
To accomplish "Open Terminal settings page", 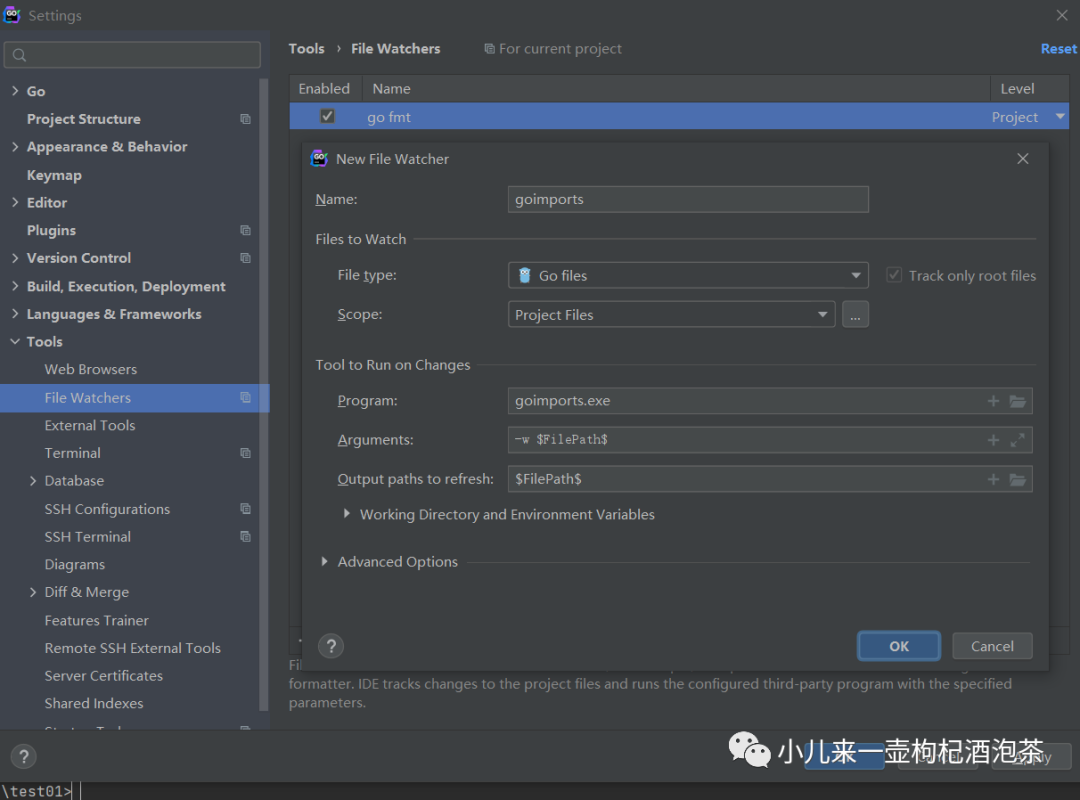I will point(72,453).
